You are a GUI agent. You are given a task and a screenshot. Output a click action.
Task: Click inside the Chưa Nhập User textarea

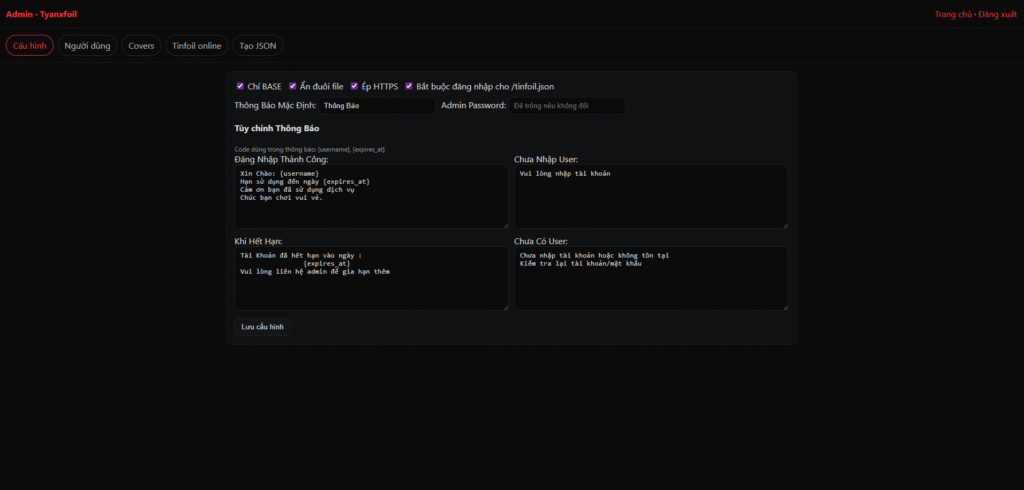[x=650, y=196]
